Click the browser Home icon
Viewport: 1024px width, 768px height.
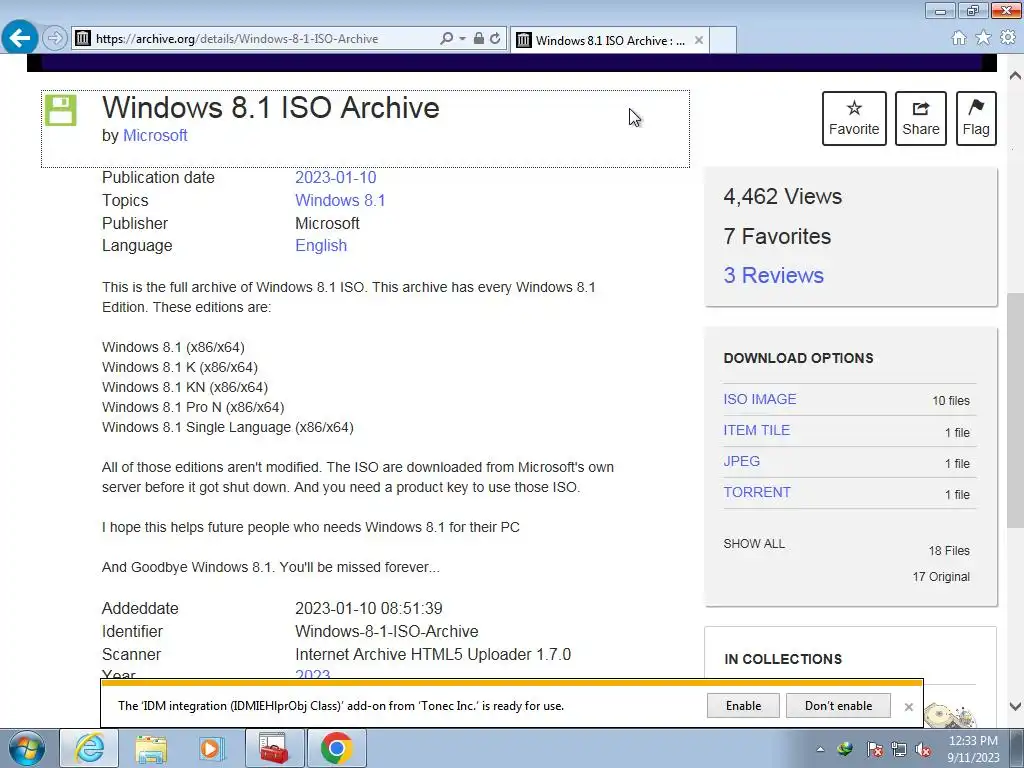coord(959,38)
